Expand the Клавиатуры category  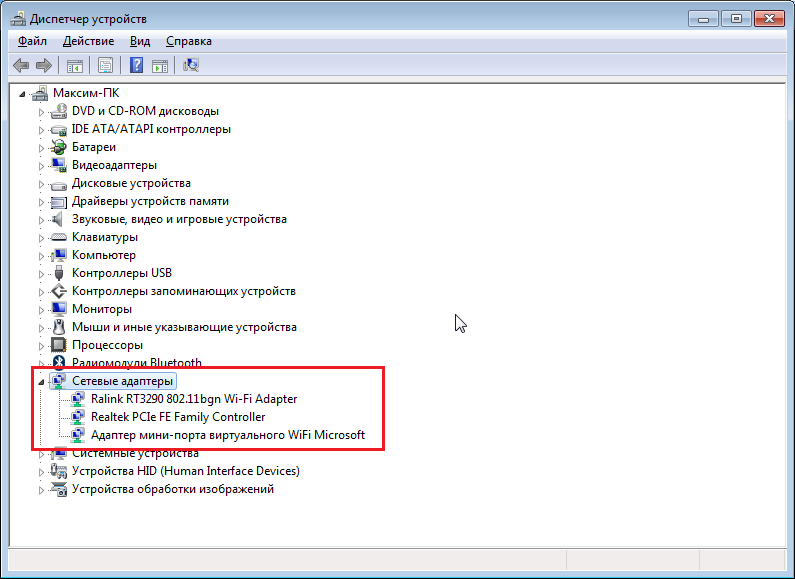point(41,238)
